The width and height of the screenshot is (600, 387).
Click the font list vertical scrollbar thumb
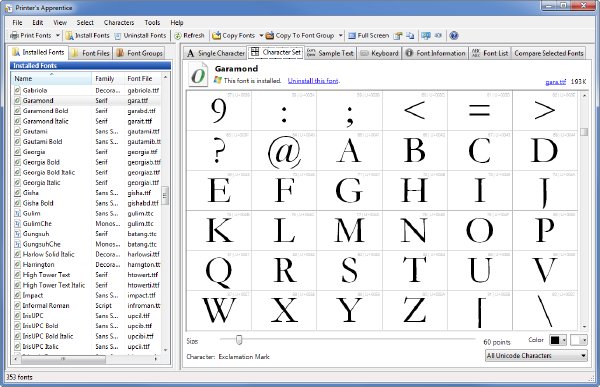(165, 196)
